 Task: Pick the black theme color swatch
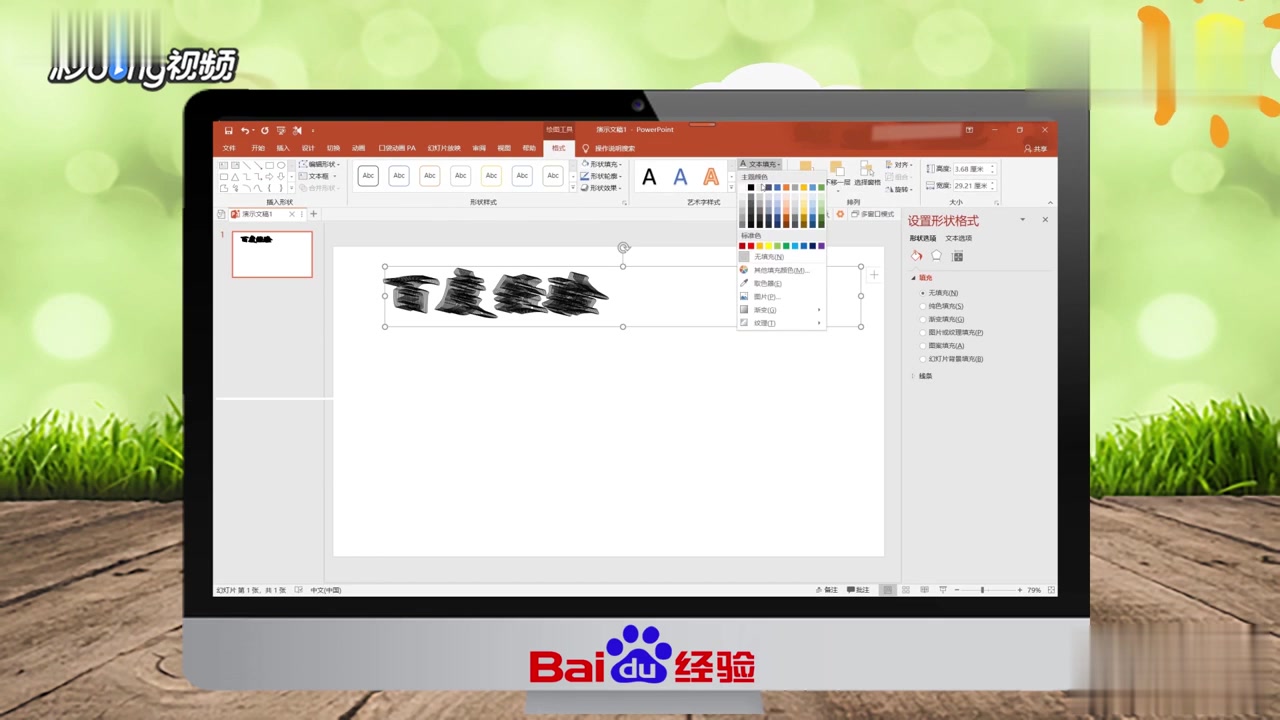750,187
